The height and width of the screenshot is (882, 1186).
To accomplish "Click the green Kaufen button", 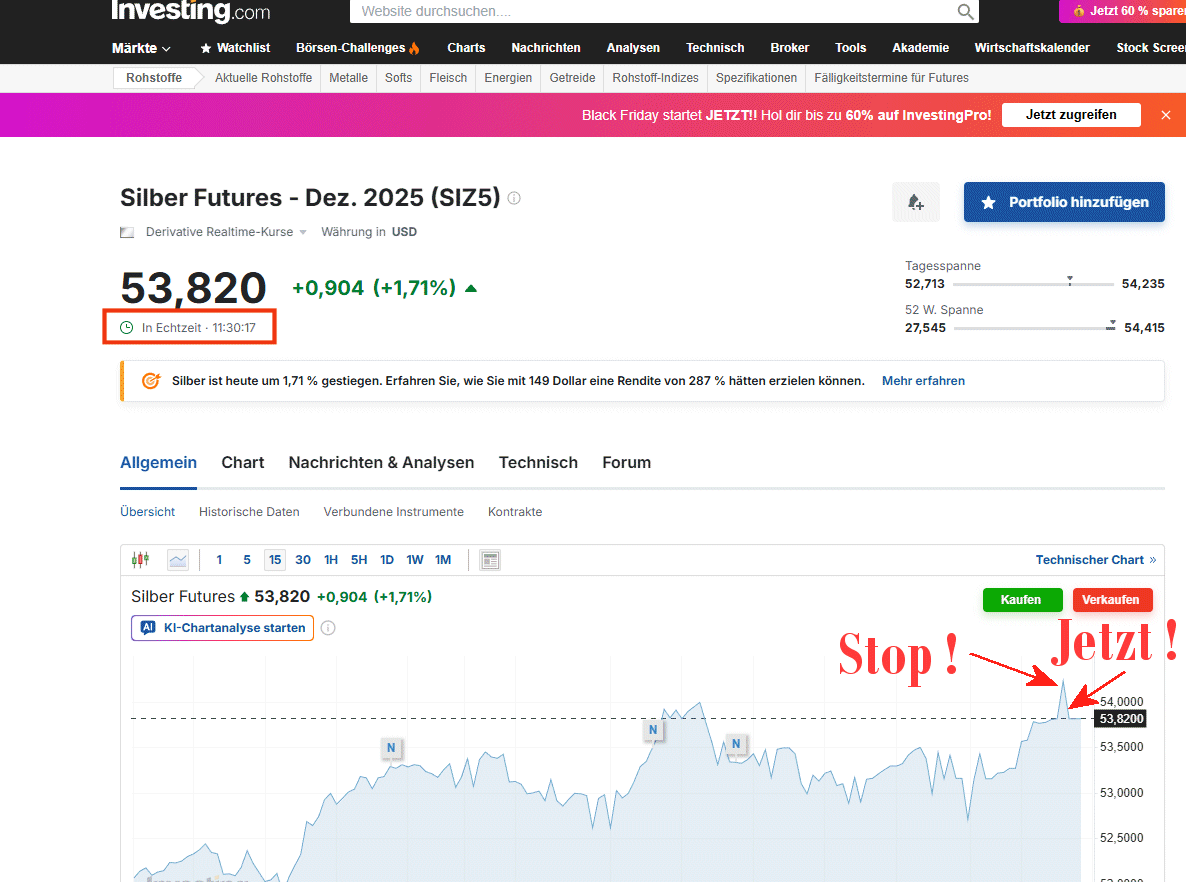I will pyautogui.click(x=1022, y=600).
